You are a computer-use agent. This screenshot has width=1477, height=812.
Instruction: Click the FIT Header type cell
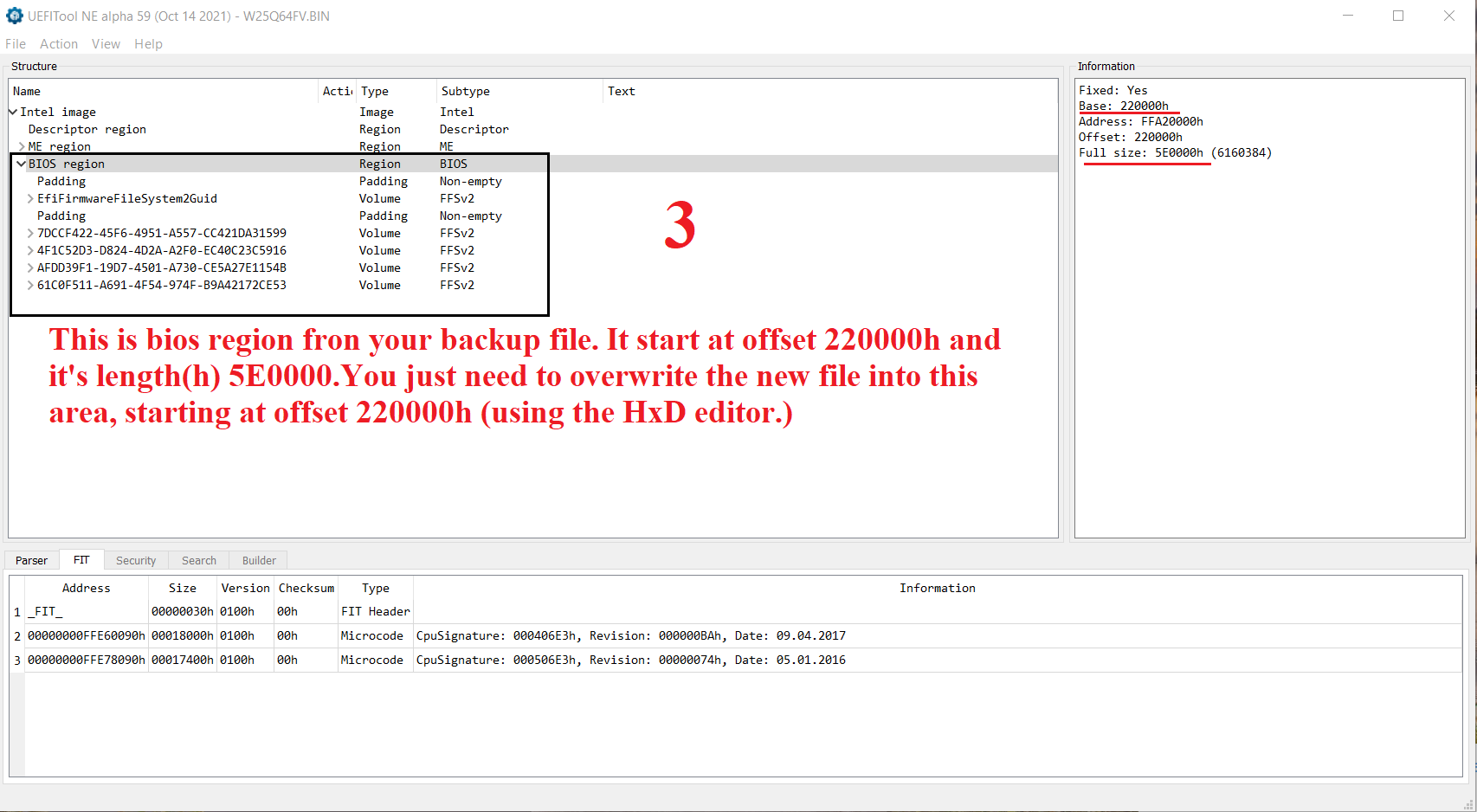pyautogui.click(x=376, y=611)
